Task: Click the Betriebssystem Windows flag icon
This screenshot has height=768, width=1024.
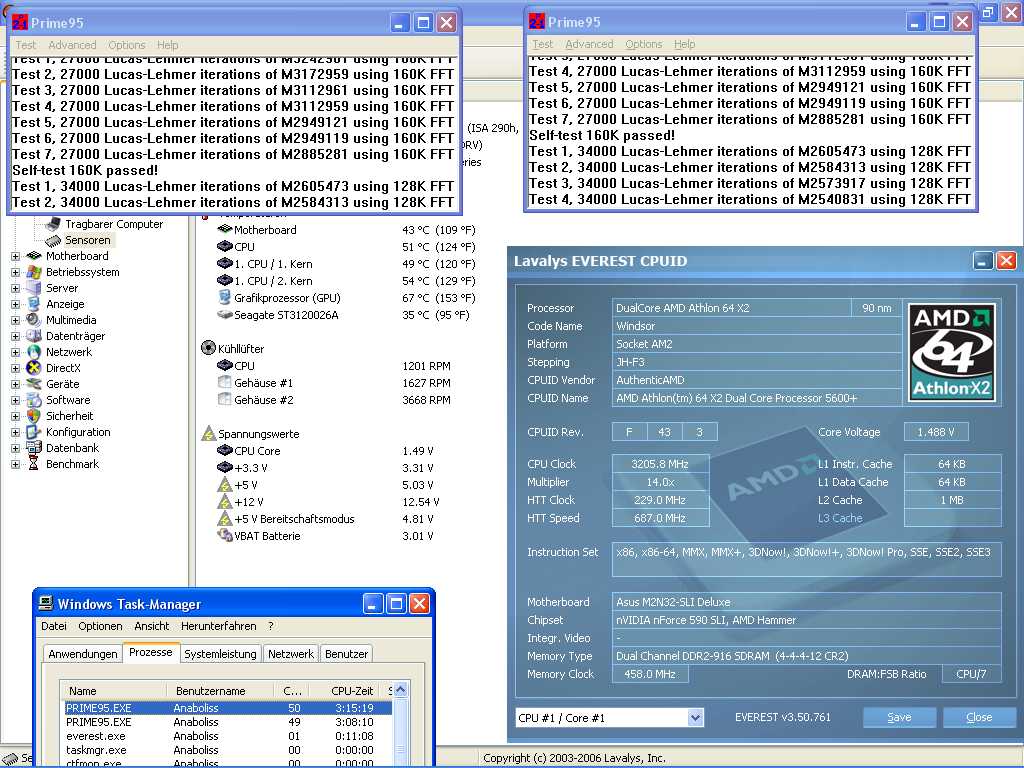Action: [33, 272]
